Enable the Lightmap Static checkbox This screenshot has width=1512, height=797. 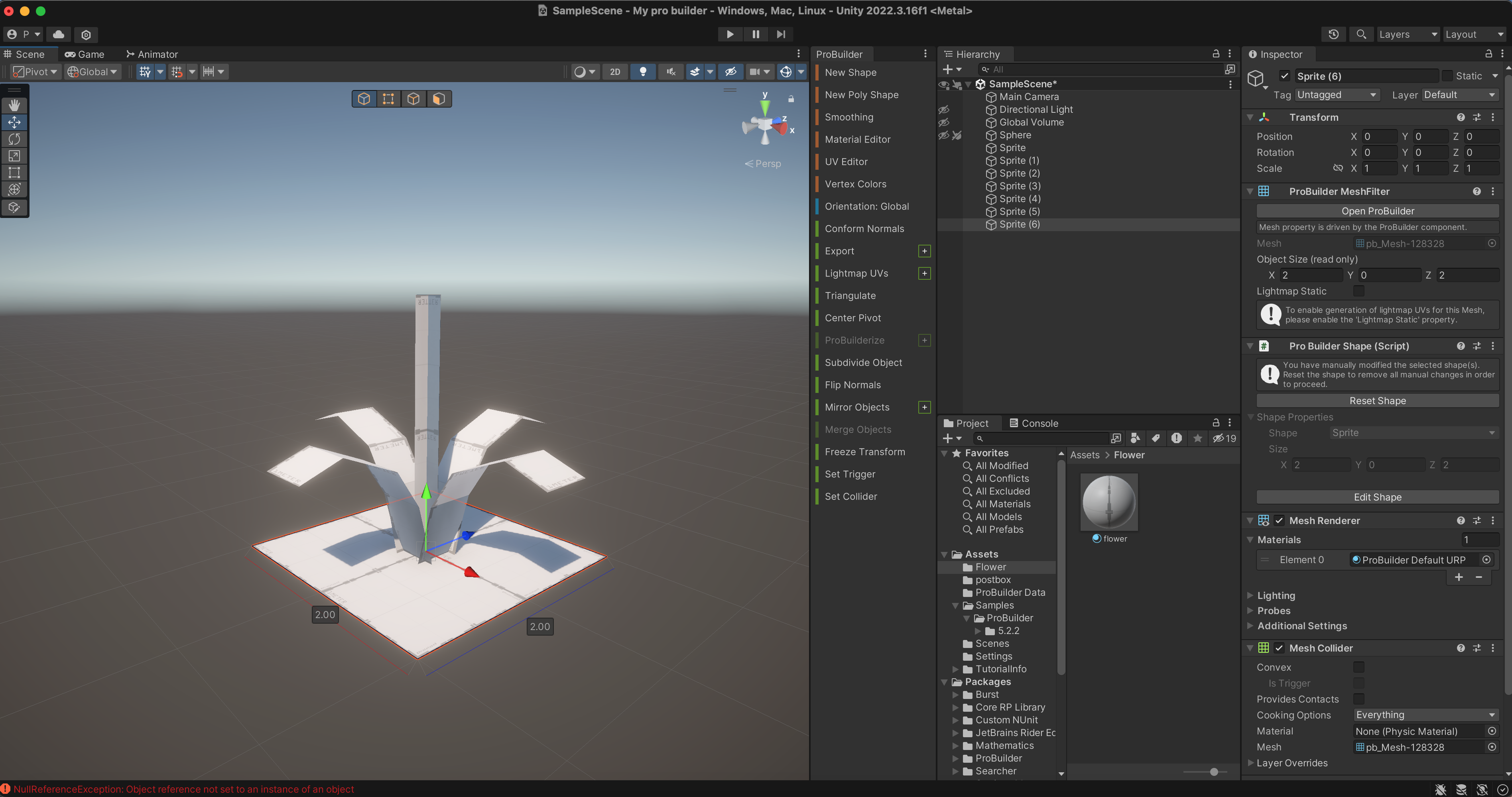pyautogui.click(x=1358, y=291)
